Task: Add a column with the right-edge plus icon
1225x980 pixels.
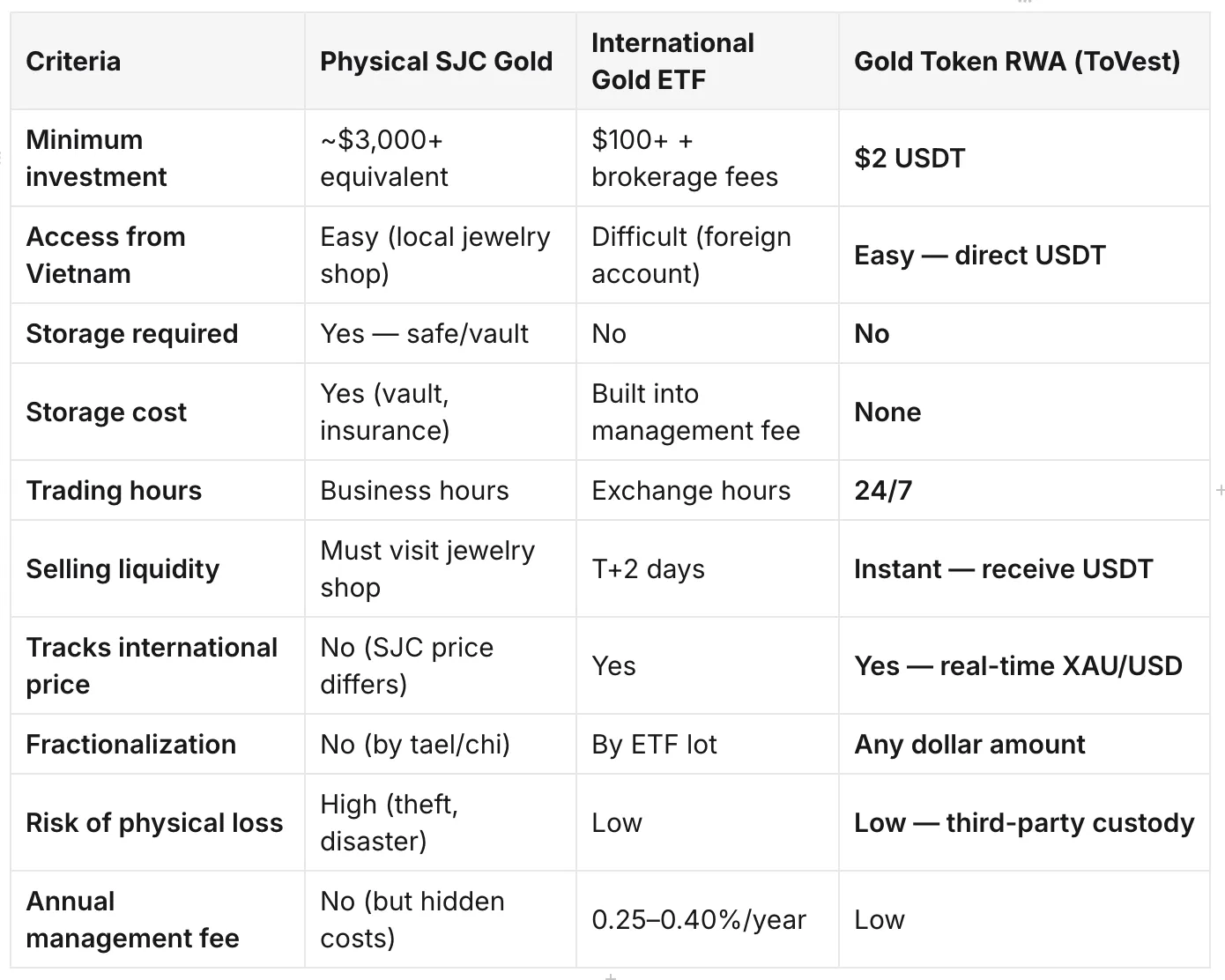Action: 1220,489
